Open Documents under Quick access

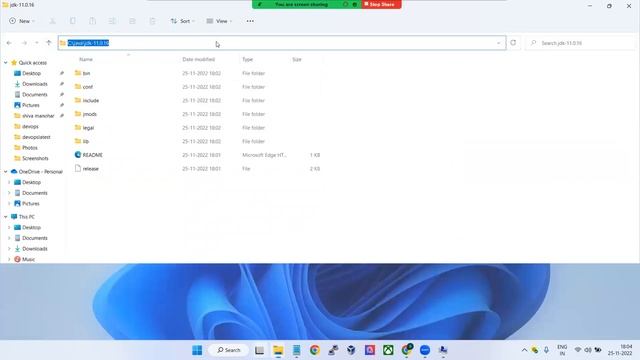point(35,95)
